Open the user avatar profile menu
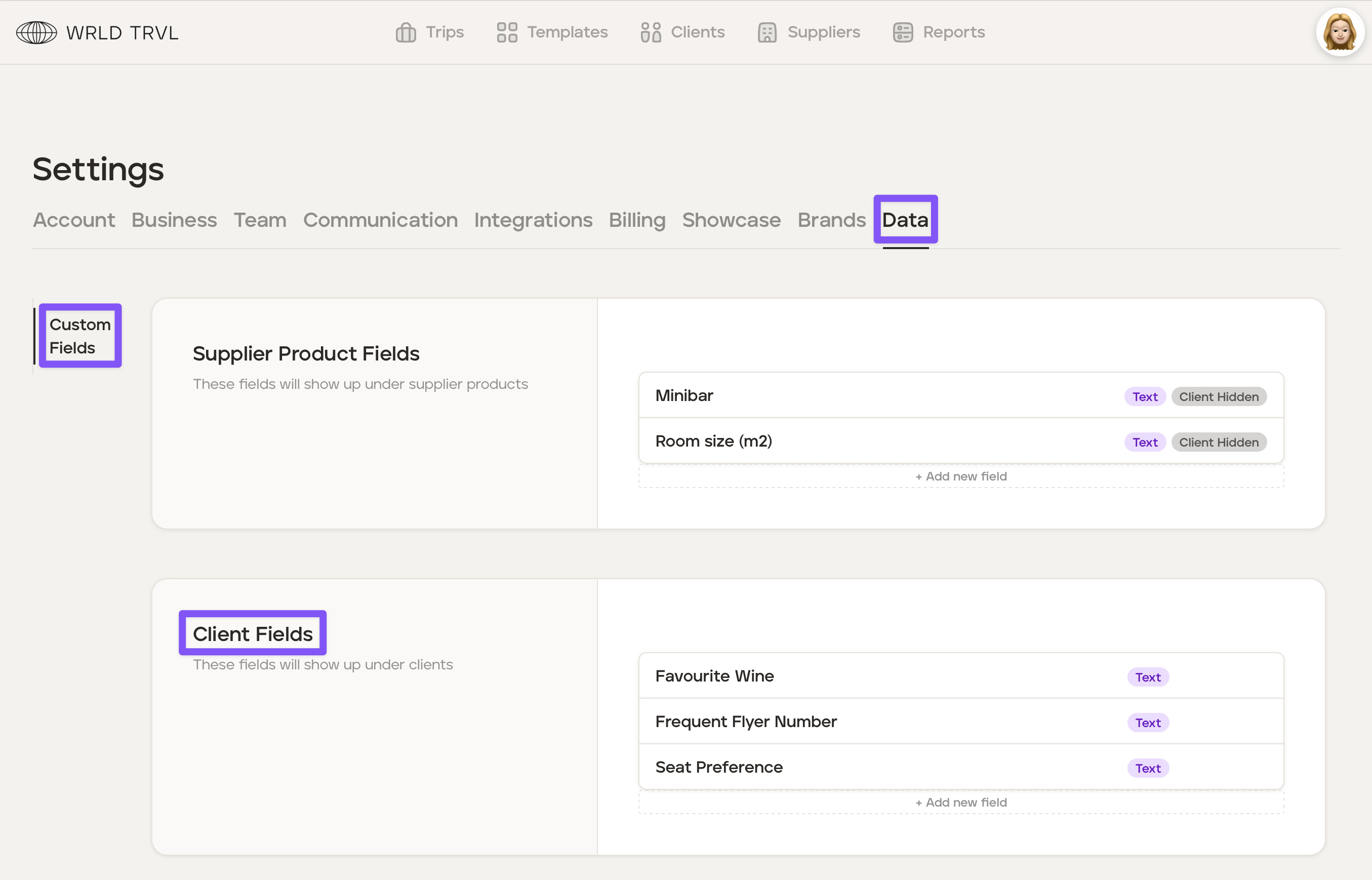Screen dimensions: 1372x880 [1340, 32]
